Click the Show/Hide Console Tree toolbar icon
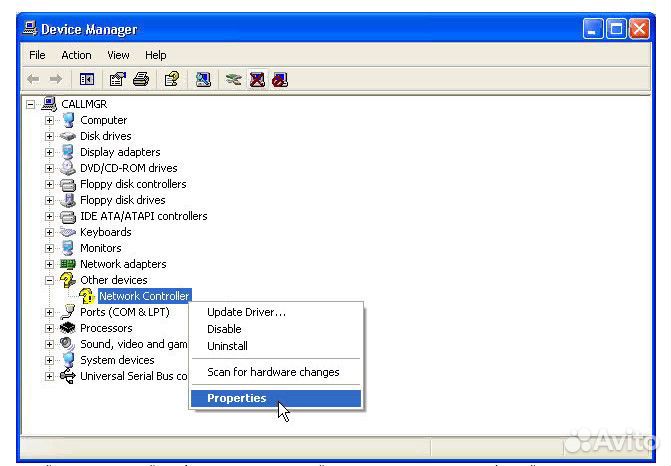671x466 pixels. coord(87,80)
